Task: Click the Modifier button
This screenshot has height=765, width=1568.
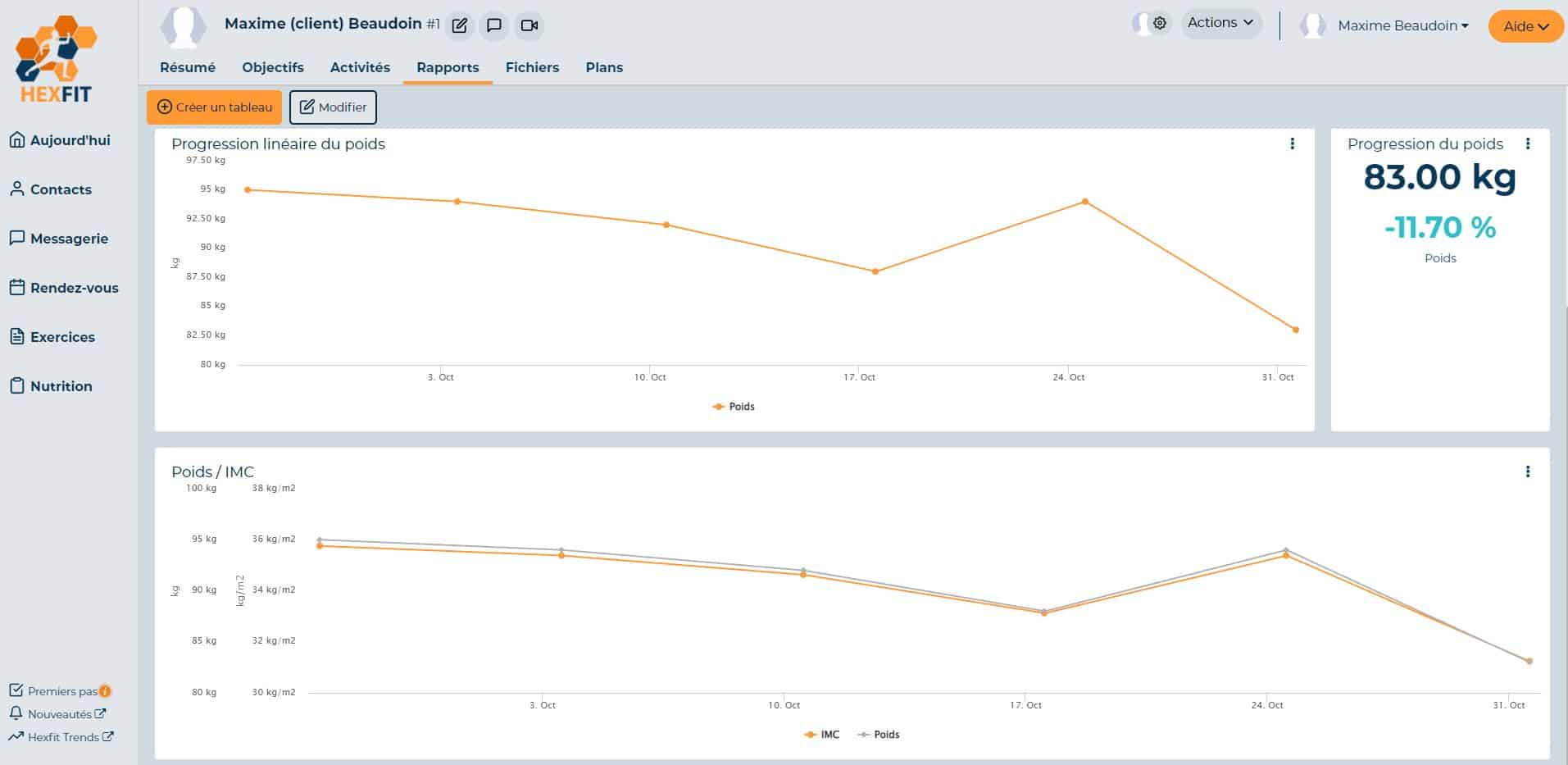Action: [333, 107]
